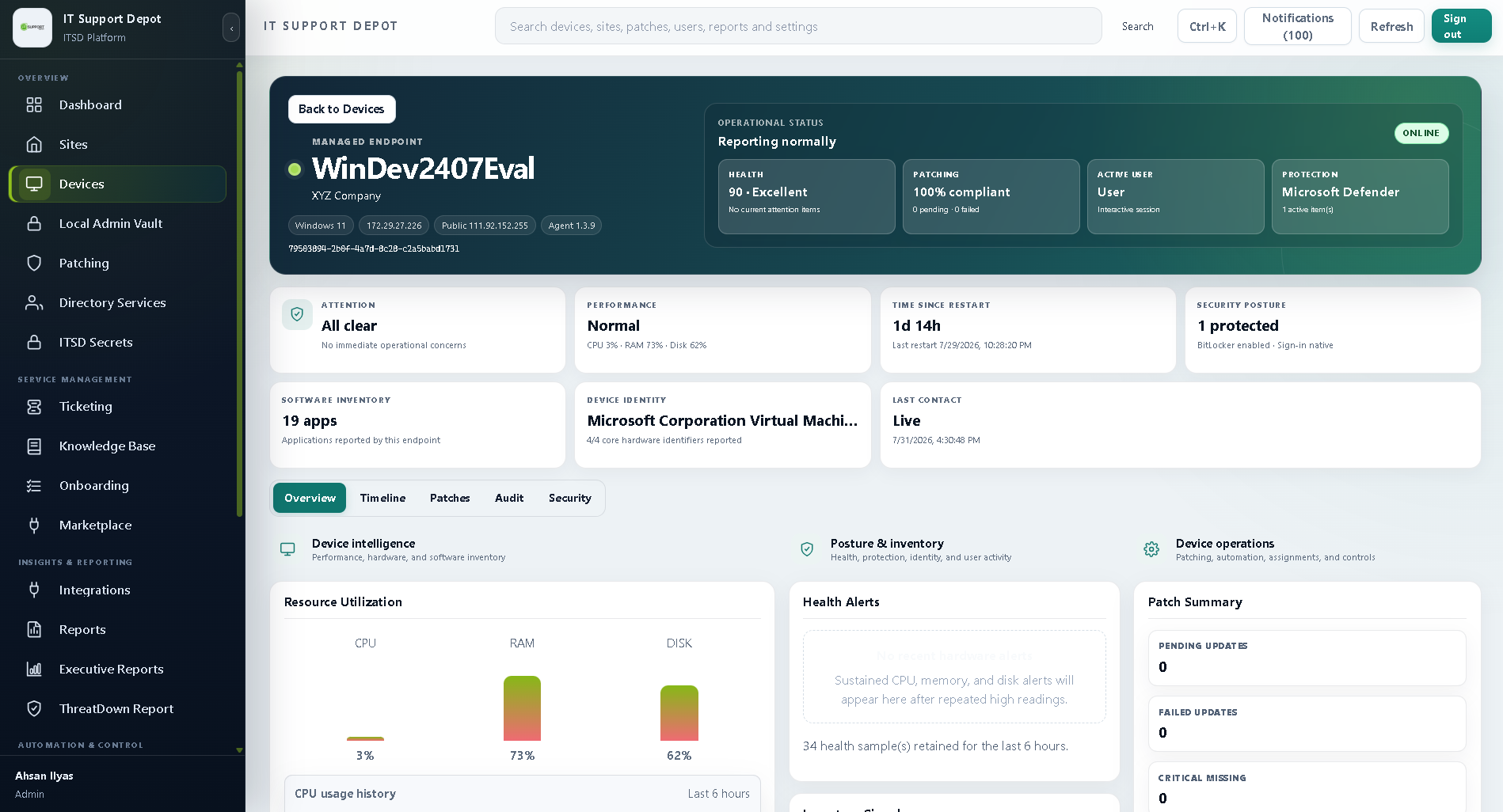Open the Integrations plug icon
The height and width of the screenshot is (812, 1503).
34,590
